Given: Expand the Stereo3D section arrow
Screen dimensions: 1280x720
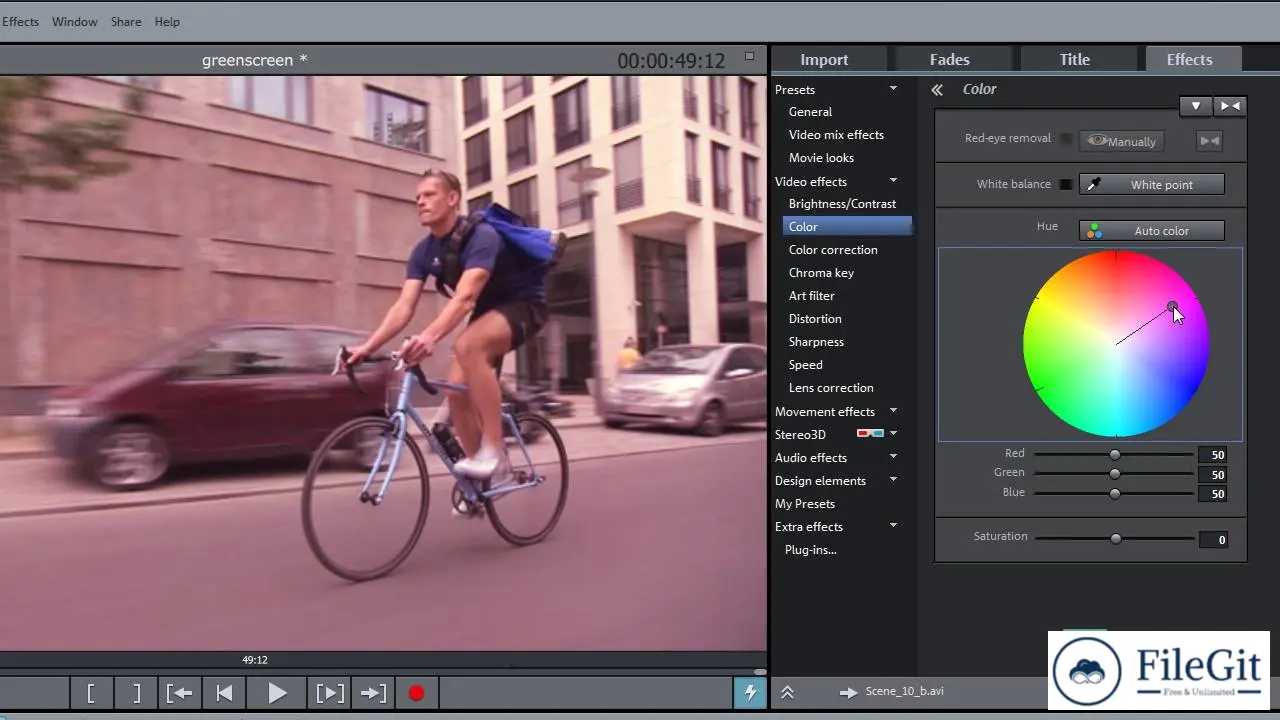Looking at the screenshot, I should click(x=893, y=434).
